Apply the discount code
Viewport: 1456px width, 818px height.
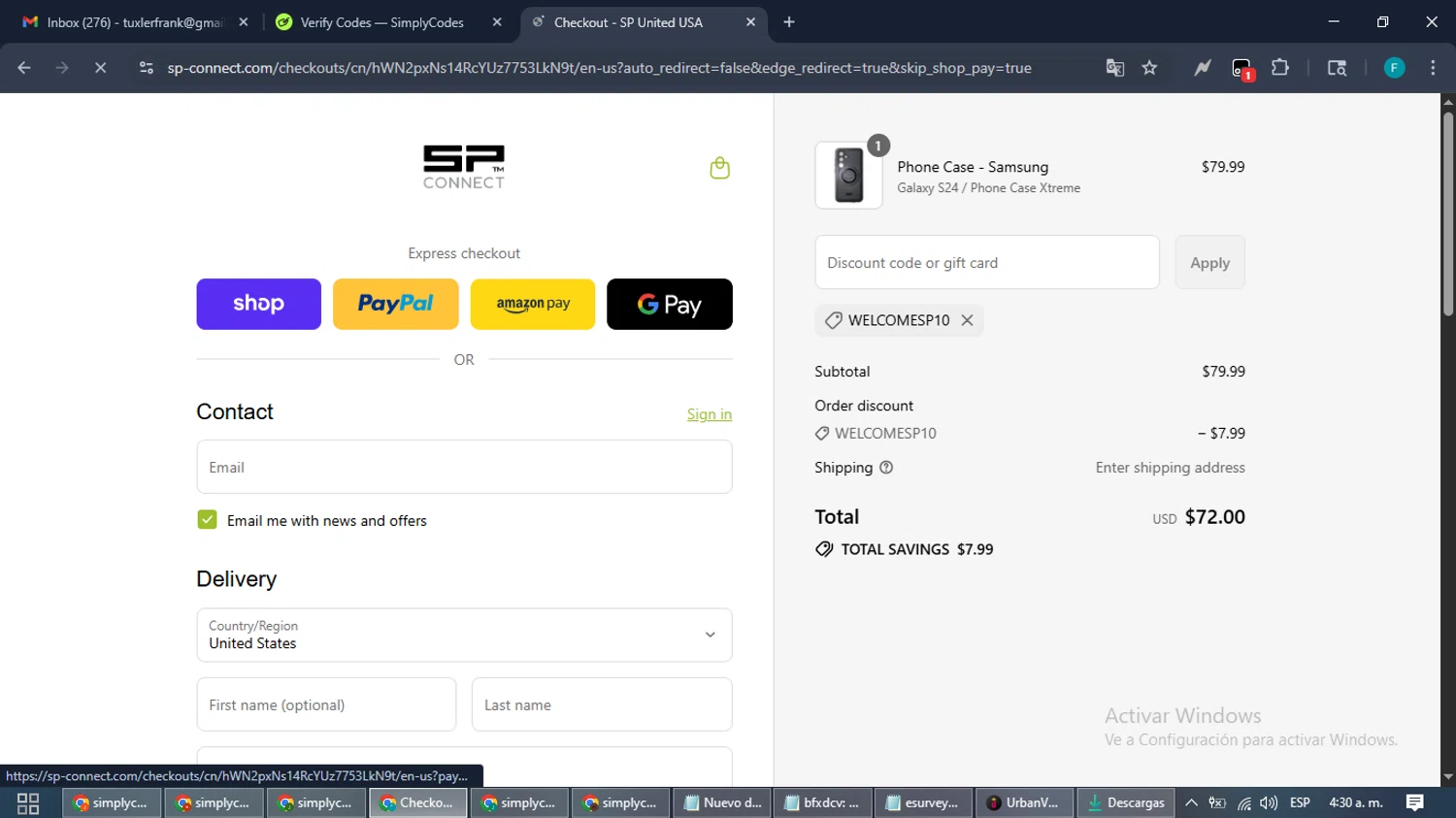click(x=1209, y=262)
